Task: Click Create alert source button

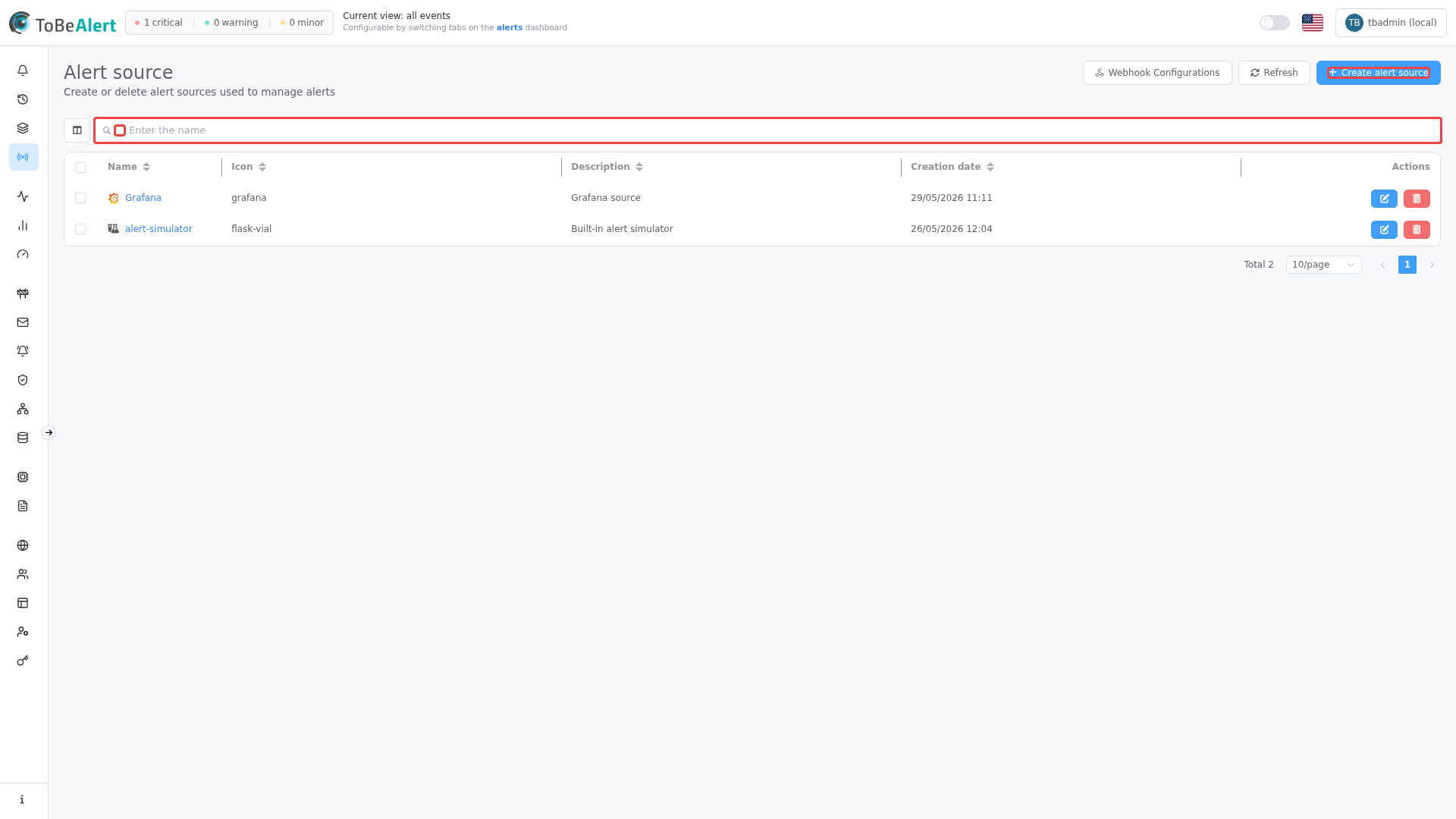Action: (1379, 73)
